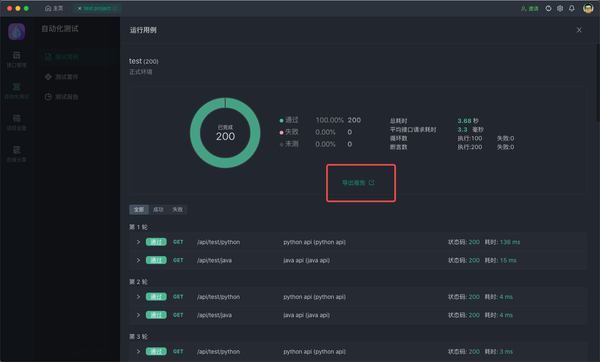Open the settings gear icon

(560, 8)
